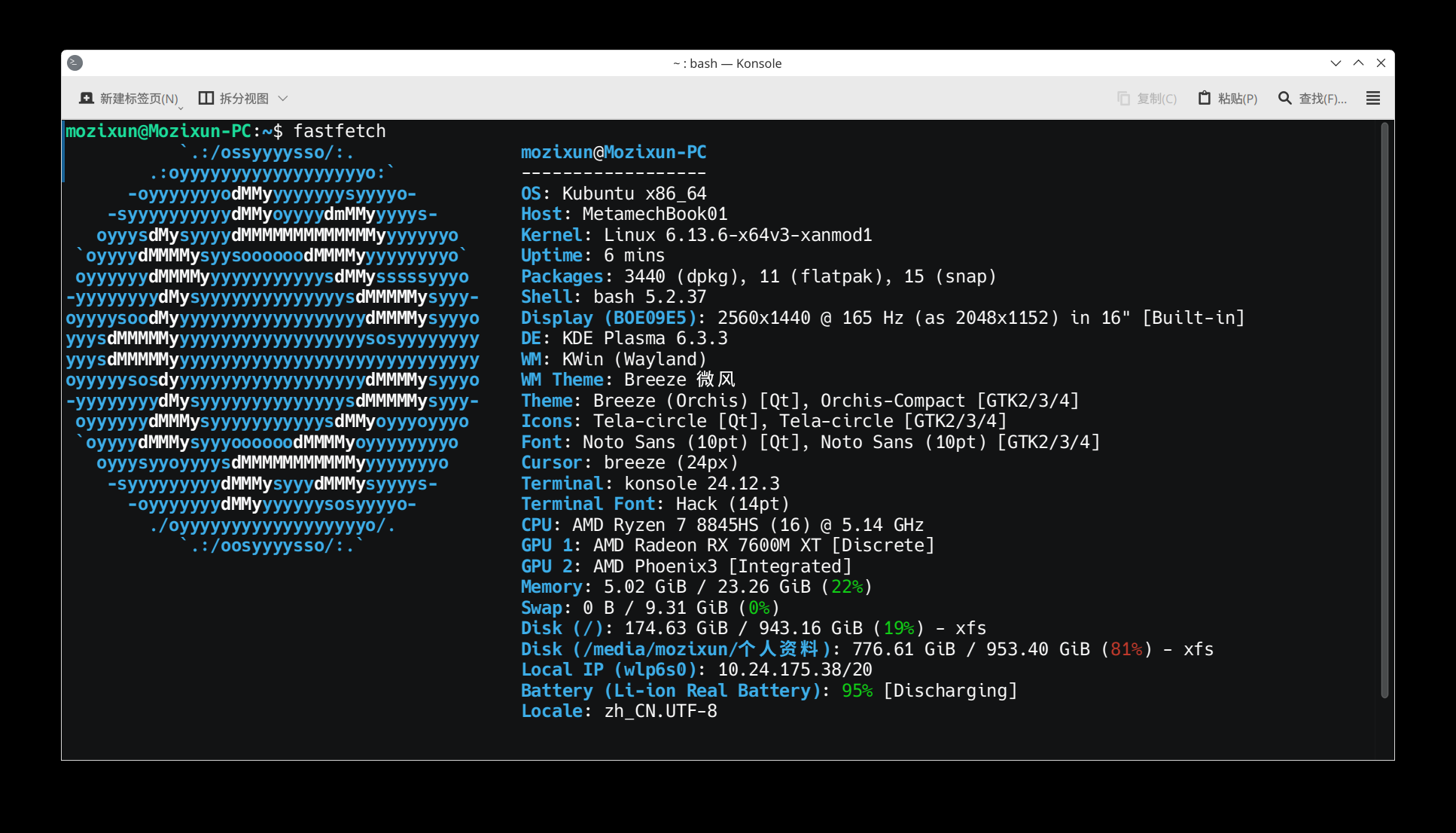Click the mozixun@Mozixun-PC header in fastfetch output
This screenshot has width=1456, height=833.
coord(614,152)
